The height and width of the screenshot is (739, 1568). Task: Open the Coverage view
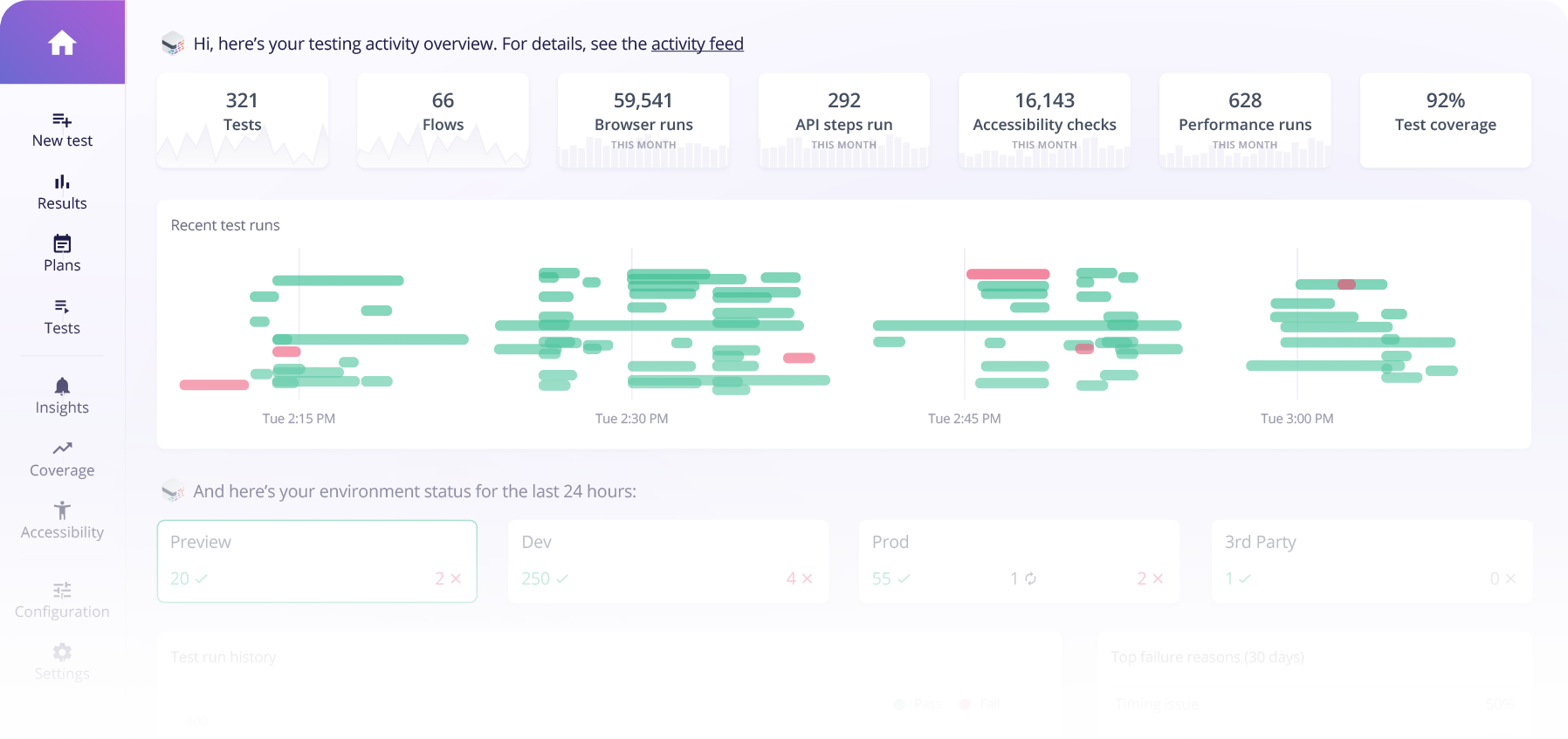[61, 457]
